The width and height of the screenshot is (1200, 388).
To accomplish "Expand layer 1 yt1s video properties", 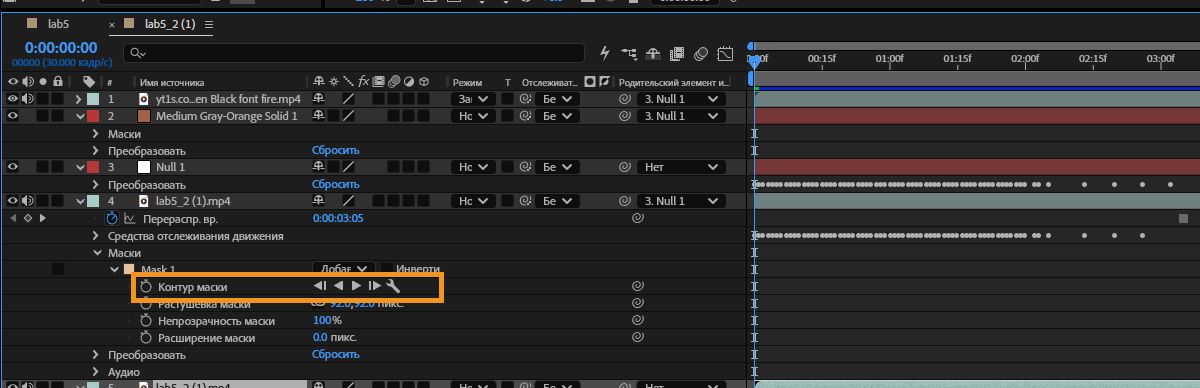I will click(x=80, y=99).
